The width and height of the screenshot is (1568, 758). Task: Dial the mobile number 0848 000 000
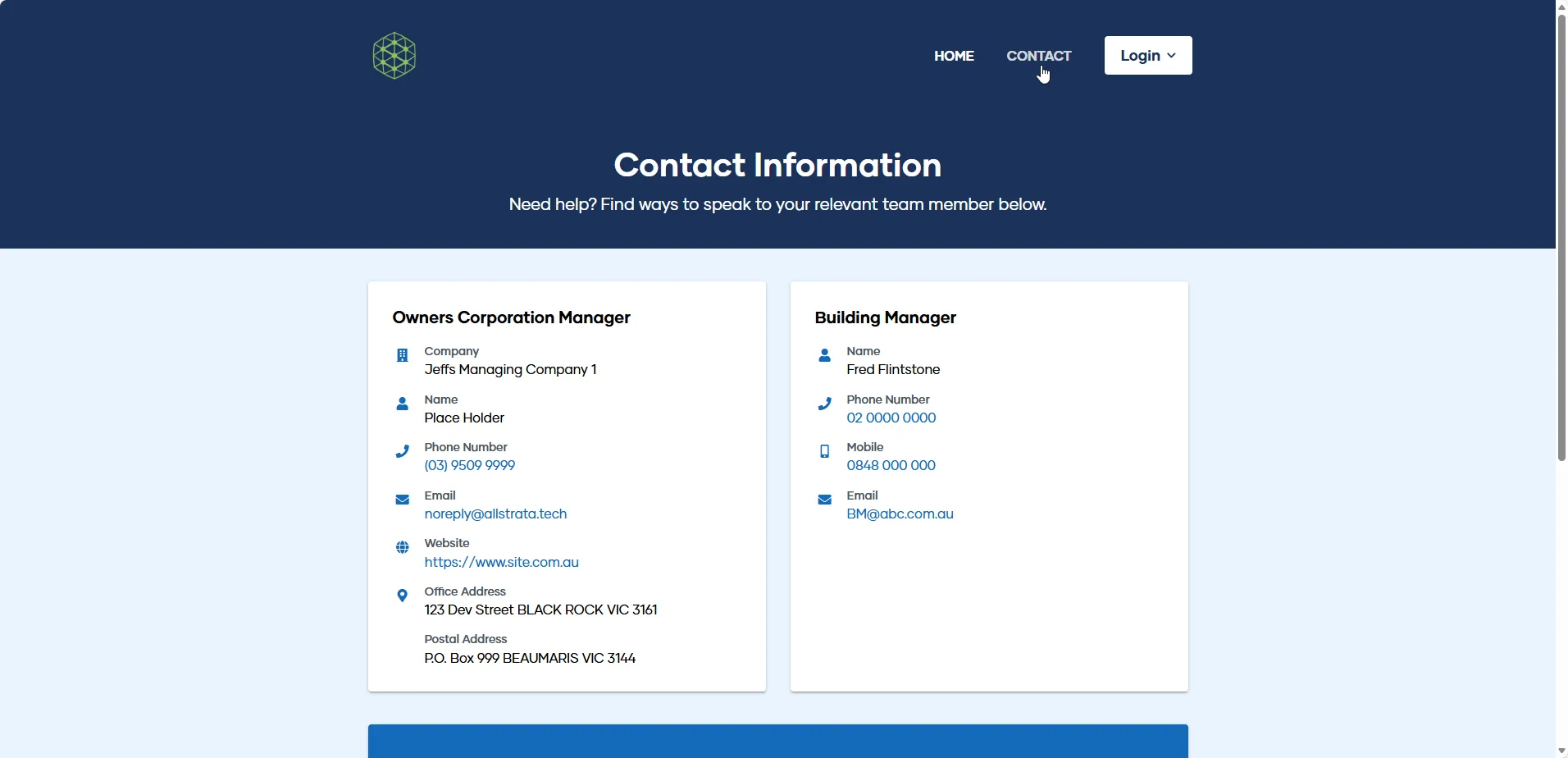(891, 466)
